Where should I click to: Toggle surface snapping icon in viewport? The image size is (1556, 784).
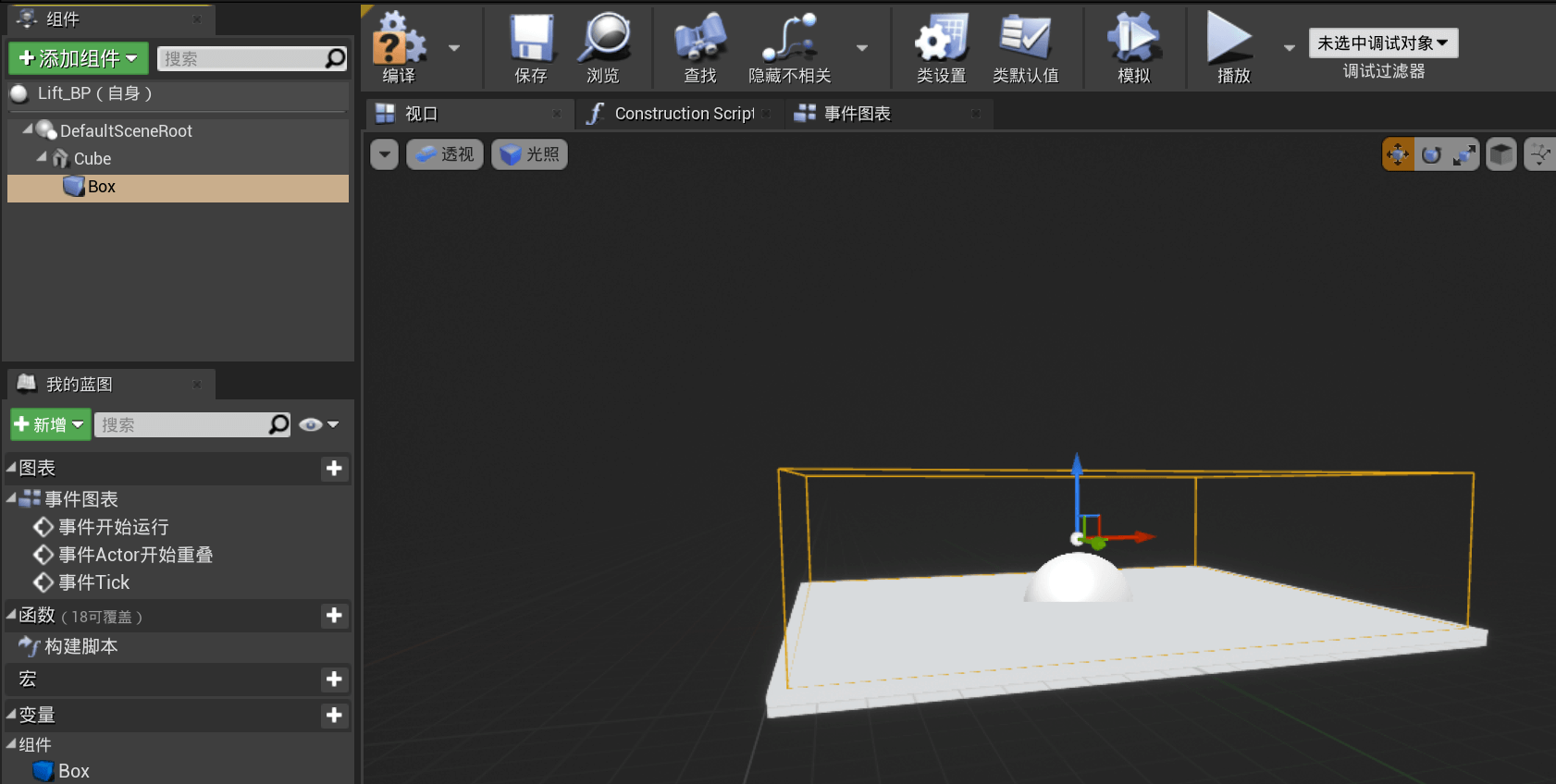click(1540, 154)
